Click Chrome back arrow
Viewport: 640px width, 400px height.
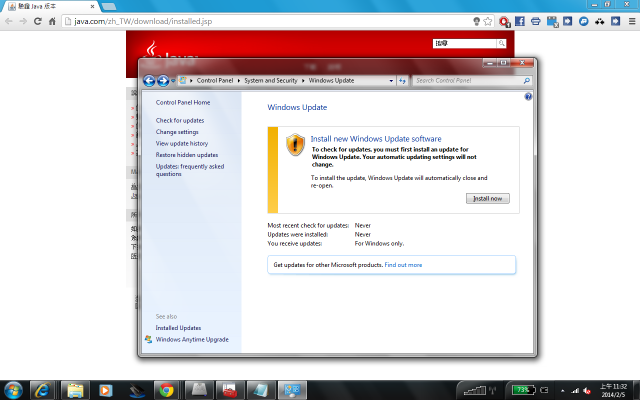[x=9, y=21]
